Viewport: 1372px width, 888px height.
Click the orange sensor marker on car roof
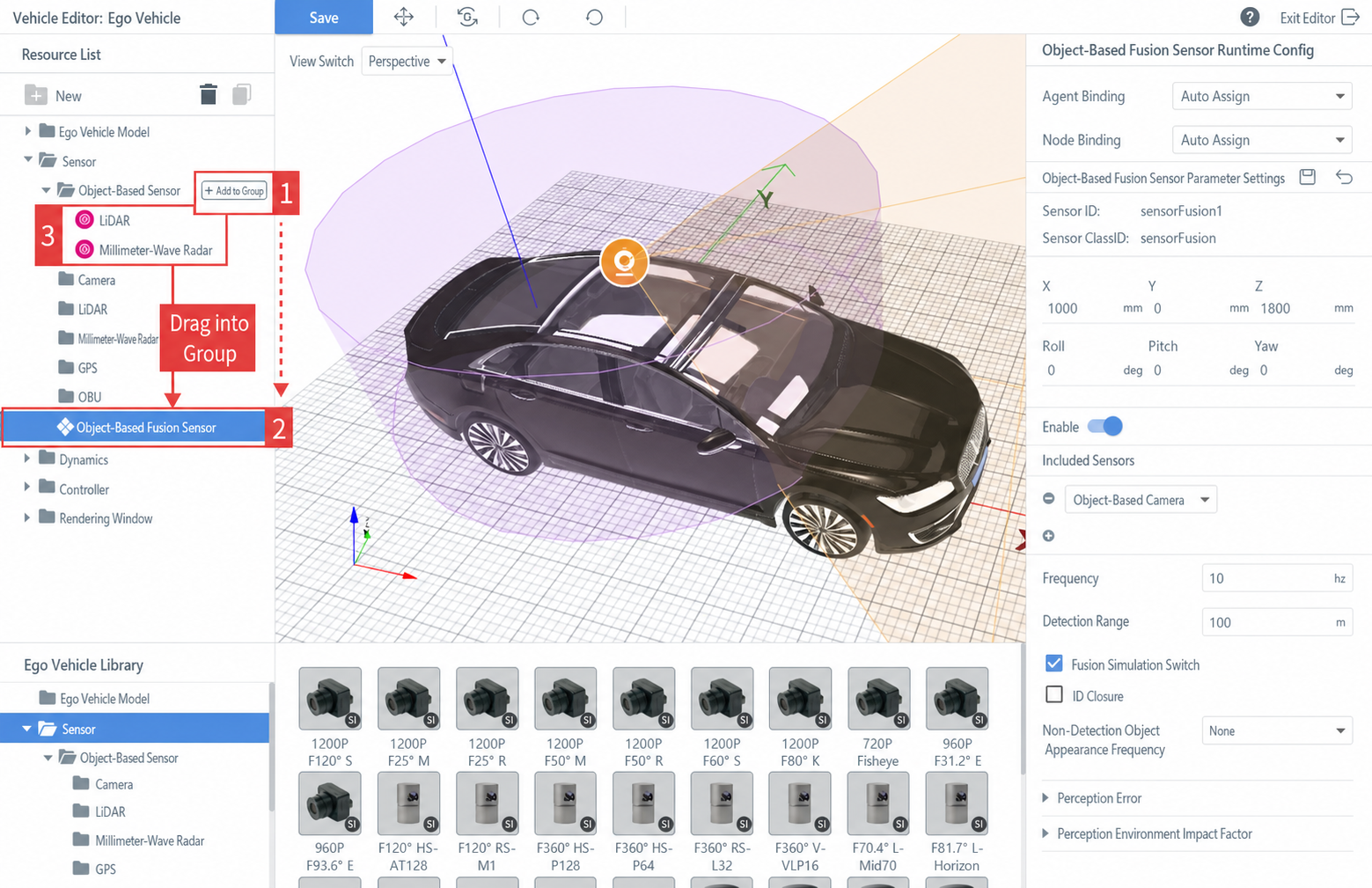click(x=624, y=262)
